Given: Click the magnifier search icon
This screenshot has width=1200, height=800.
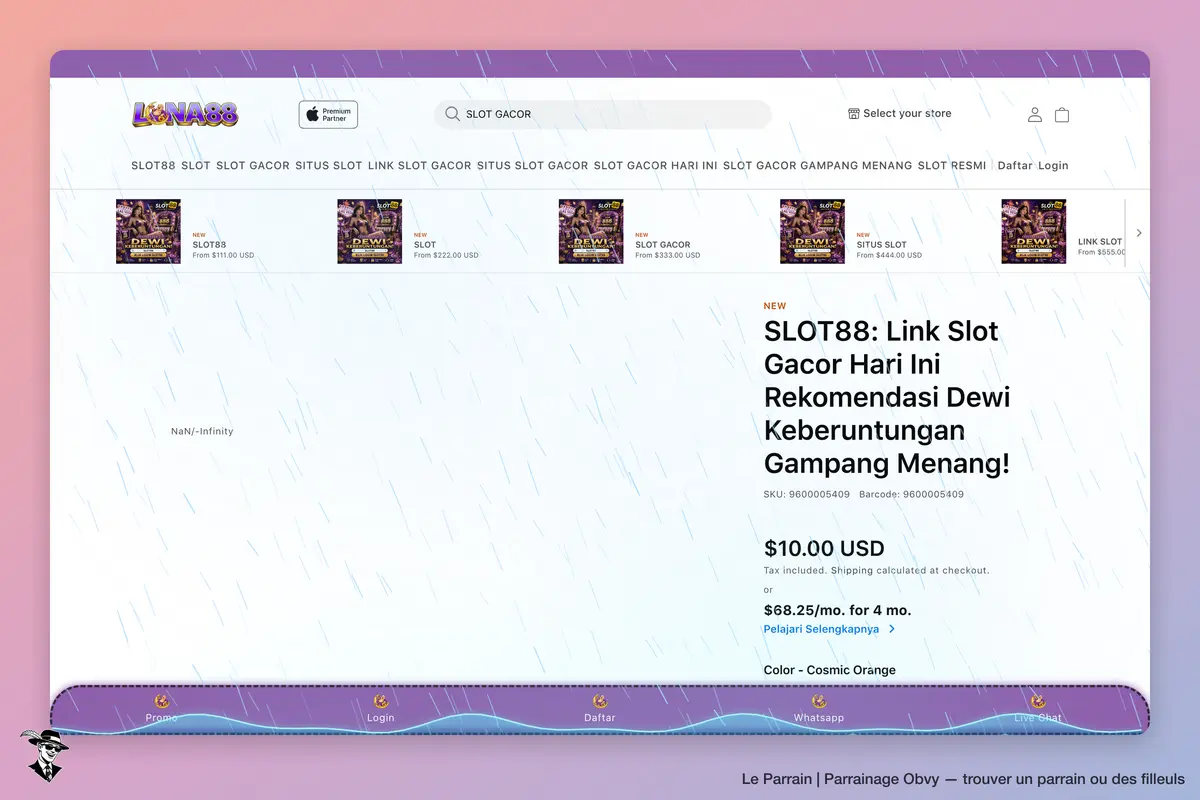Looking at the screenshot, I should tap(453, 114).
